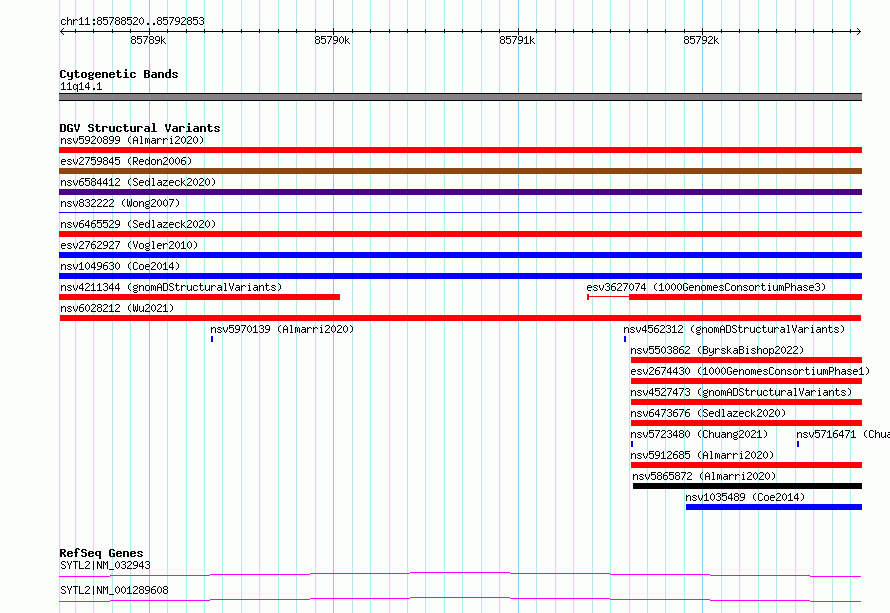Screen dimensions: 890x613
Task: Click nsv5970139 (Almarri2020) small blue marker
Action: (212, 339)
